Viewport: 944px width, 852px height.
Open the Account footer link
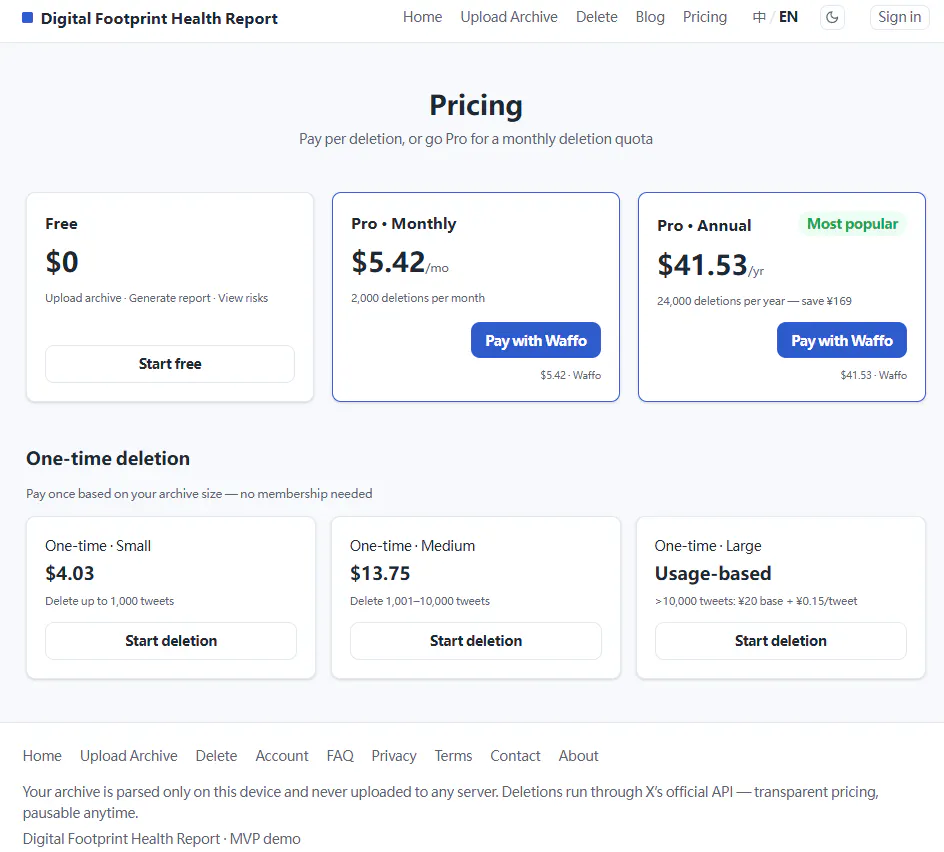[282, 756]
